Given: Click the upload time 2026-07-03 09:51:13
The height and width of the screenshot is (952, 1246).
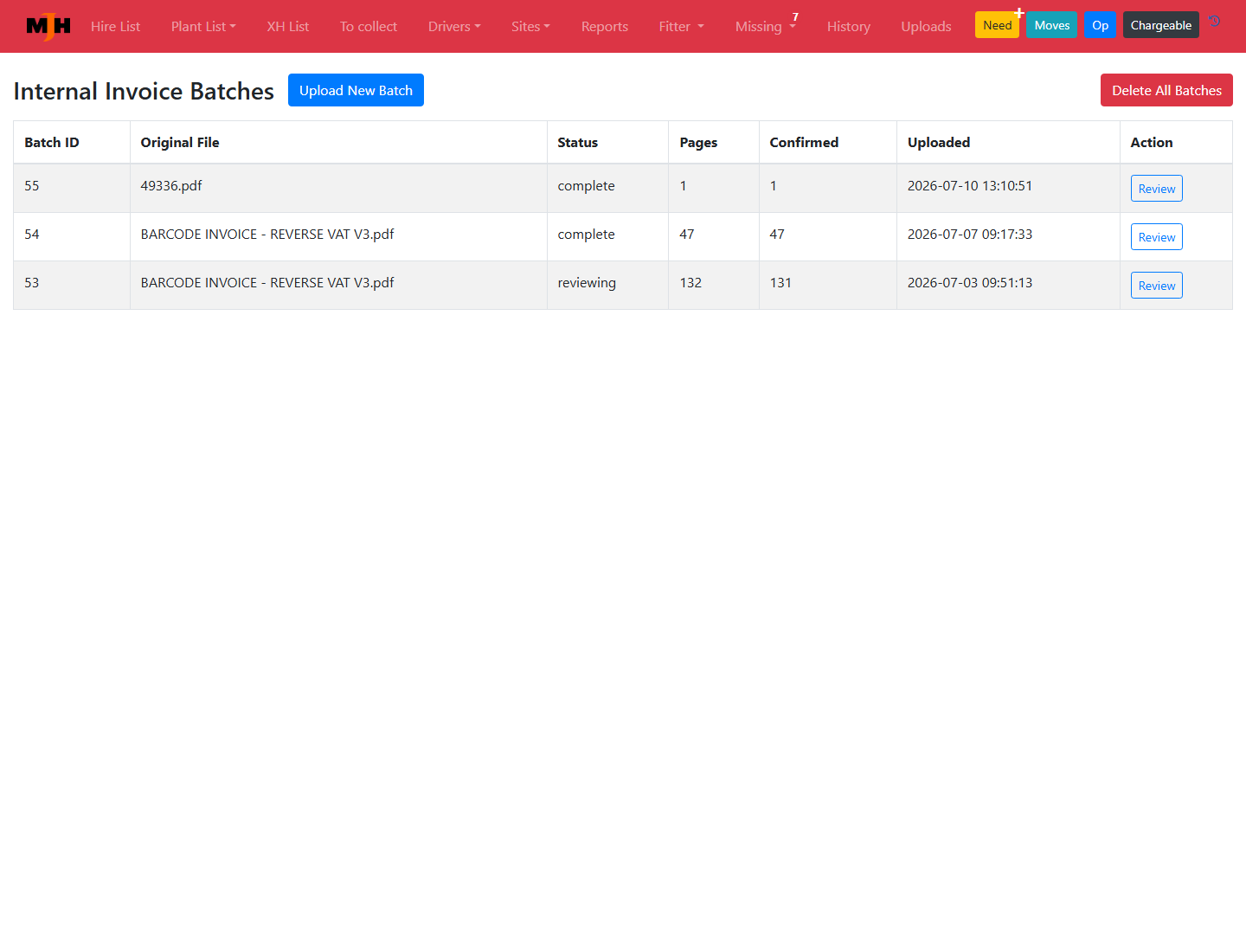Looking at the screenshot, I should click(970, 282).
